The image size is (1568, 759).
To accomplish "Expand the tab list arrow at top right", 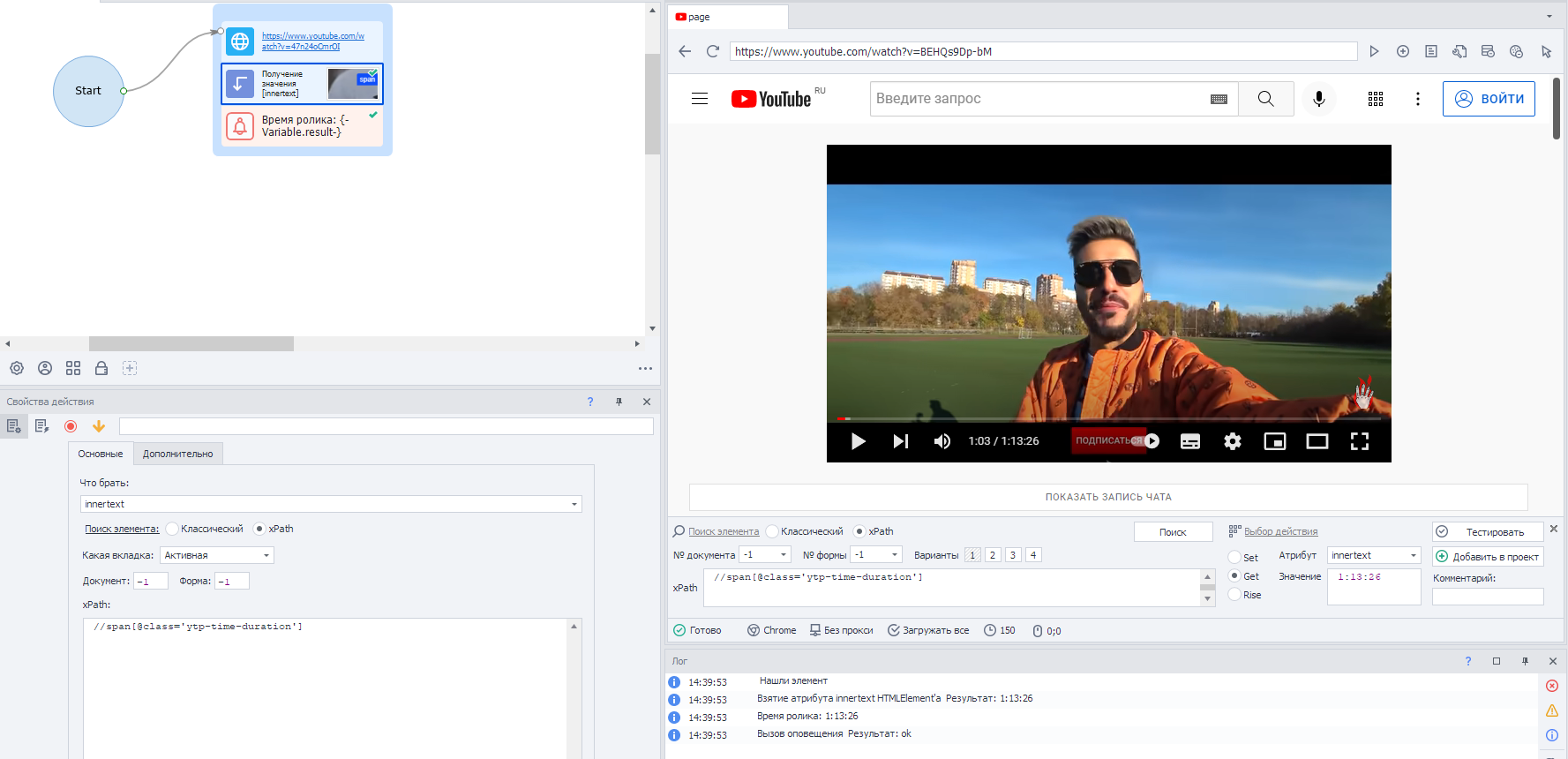I will (1549, 16).
